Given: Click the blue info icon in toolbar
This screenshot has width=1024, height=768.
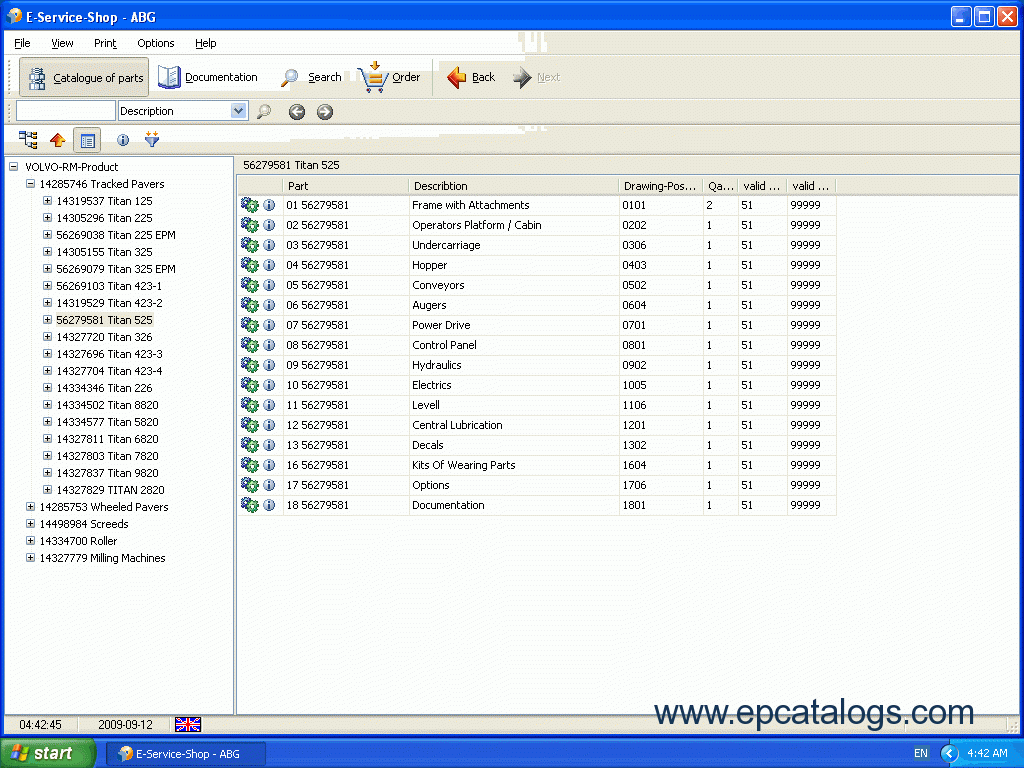Looking at the screenshot, I should pos(123,140).
